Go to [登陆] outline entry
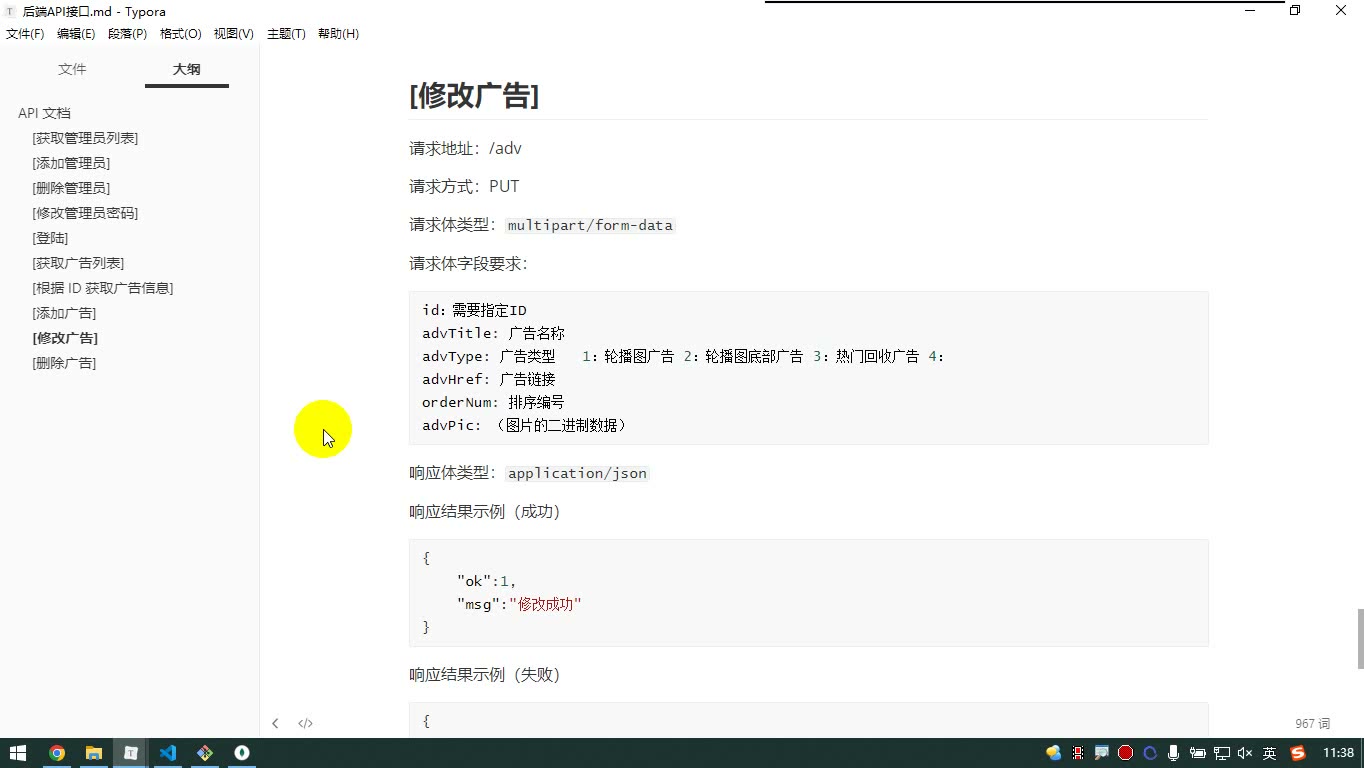 [x=50, y=238]
